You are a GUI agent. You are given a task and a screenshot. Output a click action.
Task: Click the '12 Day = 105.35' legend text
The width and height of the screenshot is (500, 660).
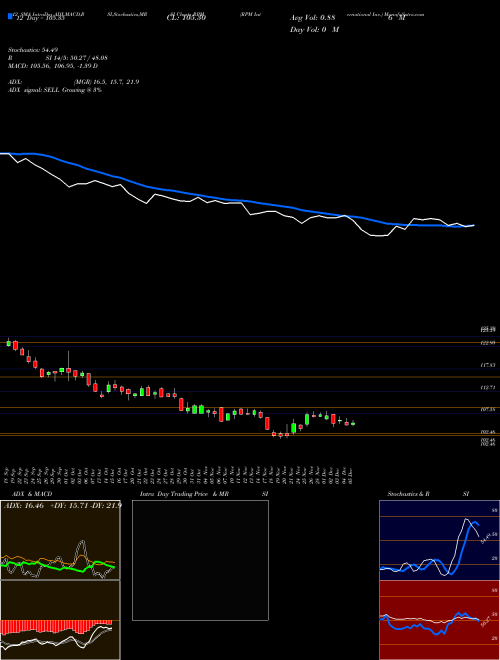39,18
